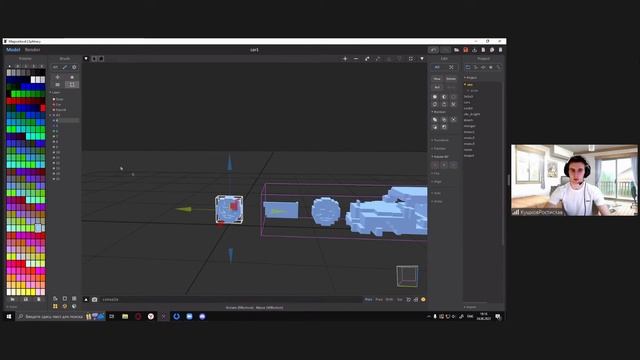Open project via the folder icon
640x360 pixels.
click(x=456, y=50)
